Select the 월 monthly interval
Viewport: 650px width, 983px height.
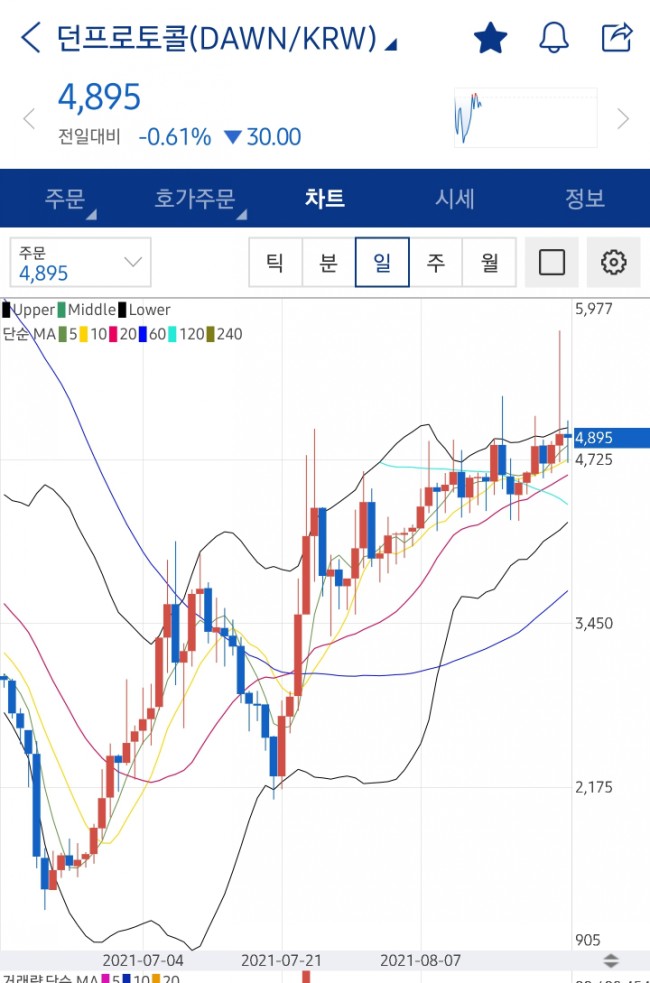tap(490, 263)
